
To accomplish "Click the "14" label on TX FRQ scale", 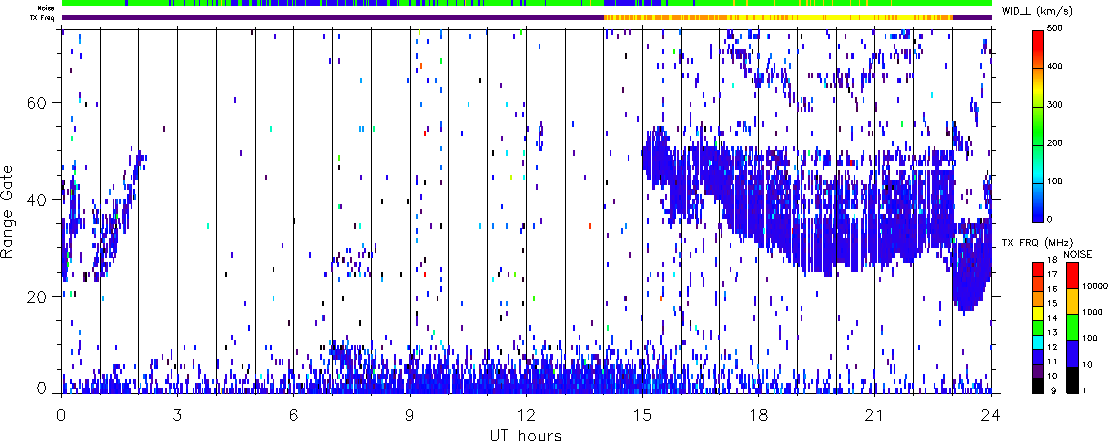I will point(1052,318).
